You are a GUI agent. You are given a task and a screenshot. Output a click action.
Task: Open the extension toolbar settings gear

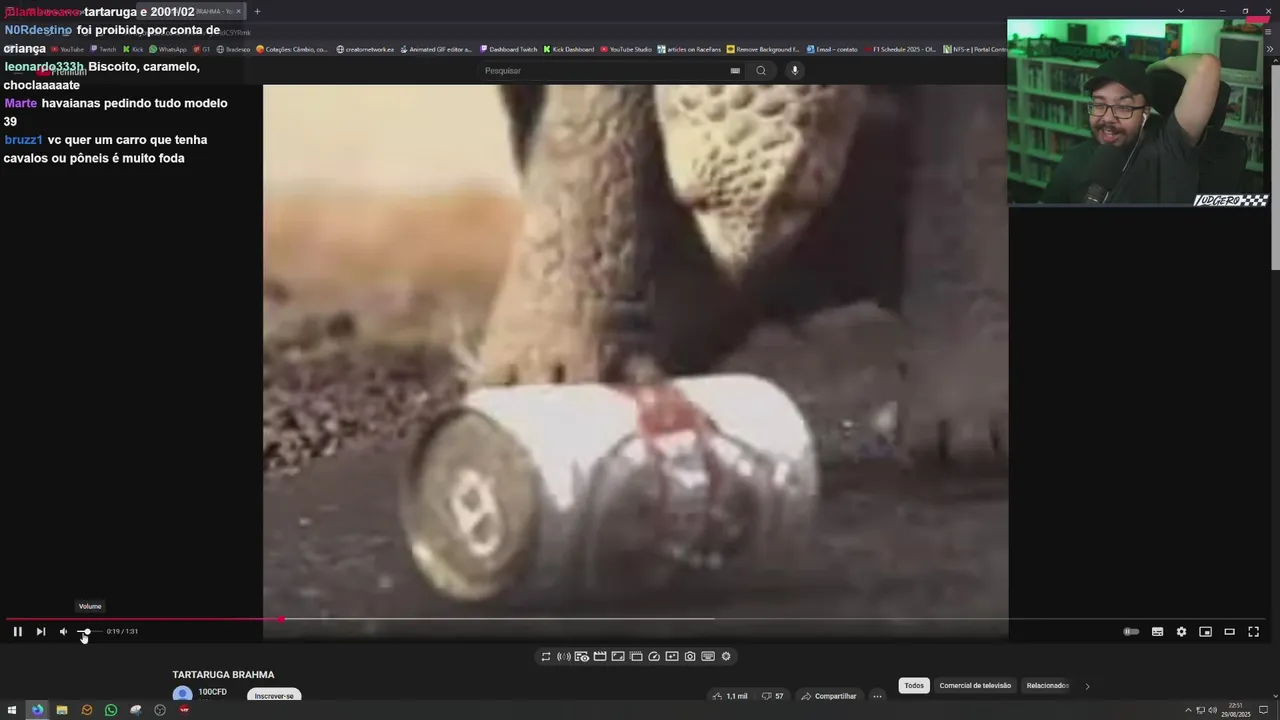coord(726,656)
